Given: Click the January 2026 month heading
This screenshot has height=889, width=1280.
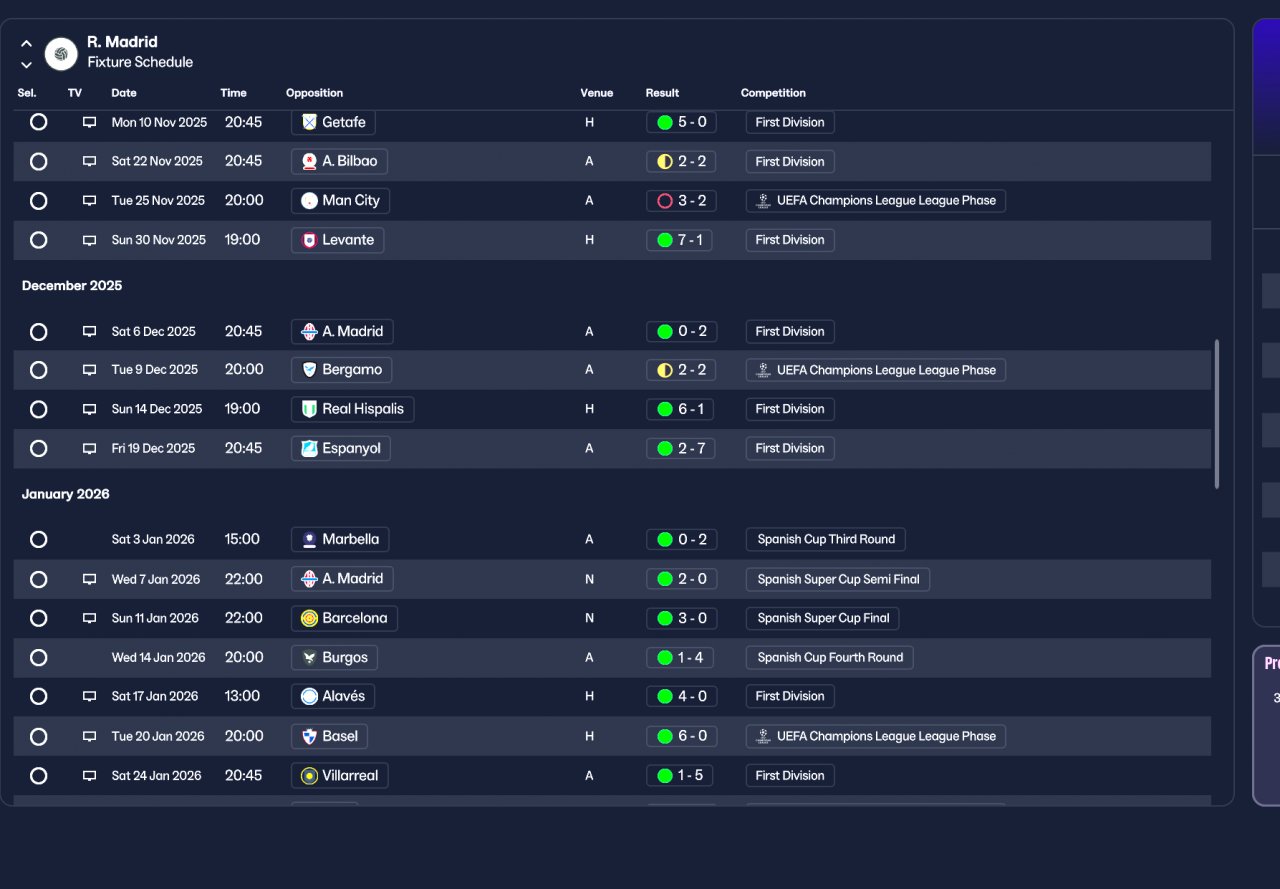Looking at the screenshot, I should [x=66, y=494].
